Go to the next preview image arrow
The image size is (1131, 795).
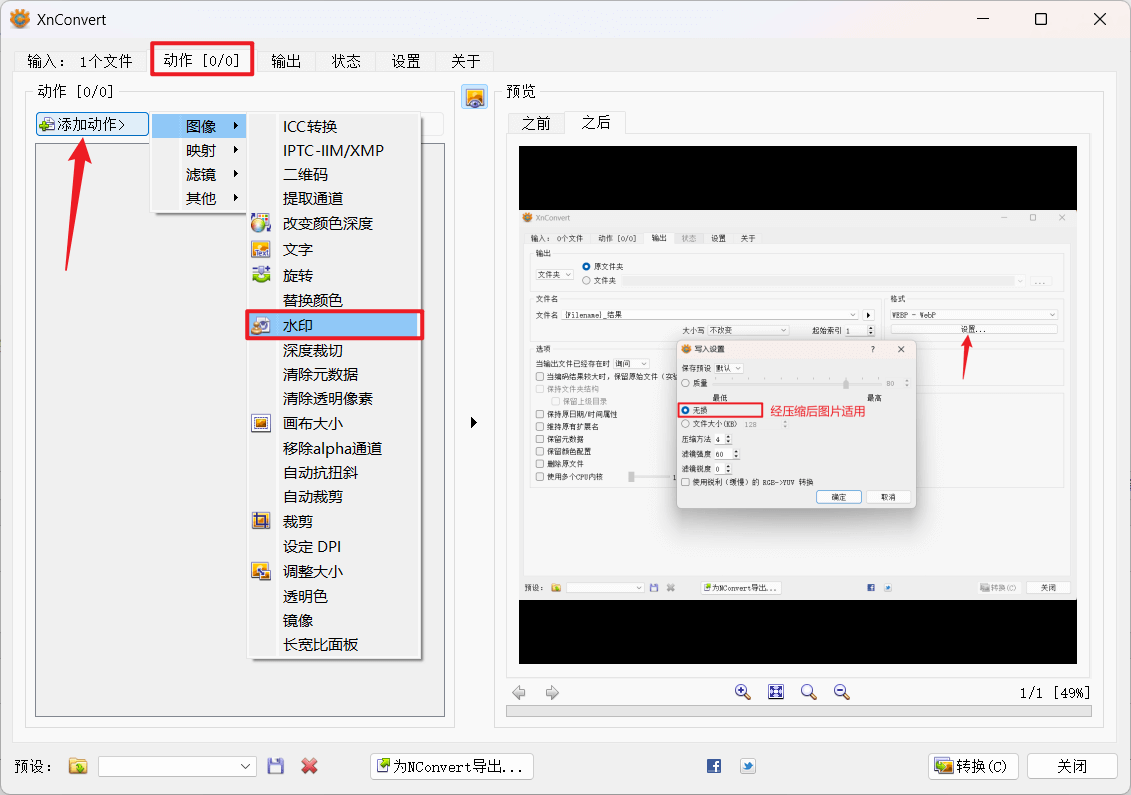552,693
